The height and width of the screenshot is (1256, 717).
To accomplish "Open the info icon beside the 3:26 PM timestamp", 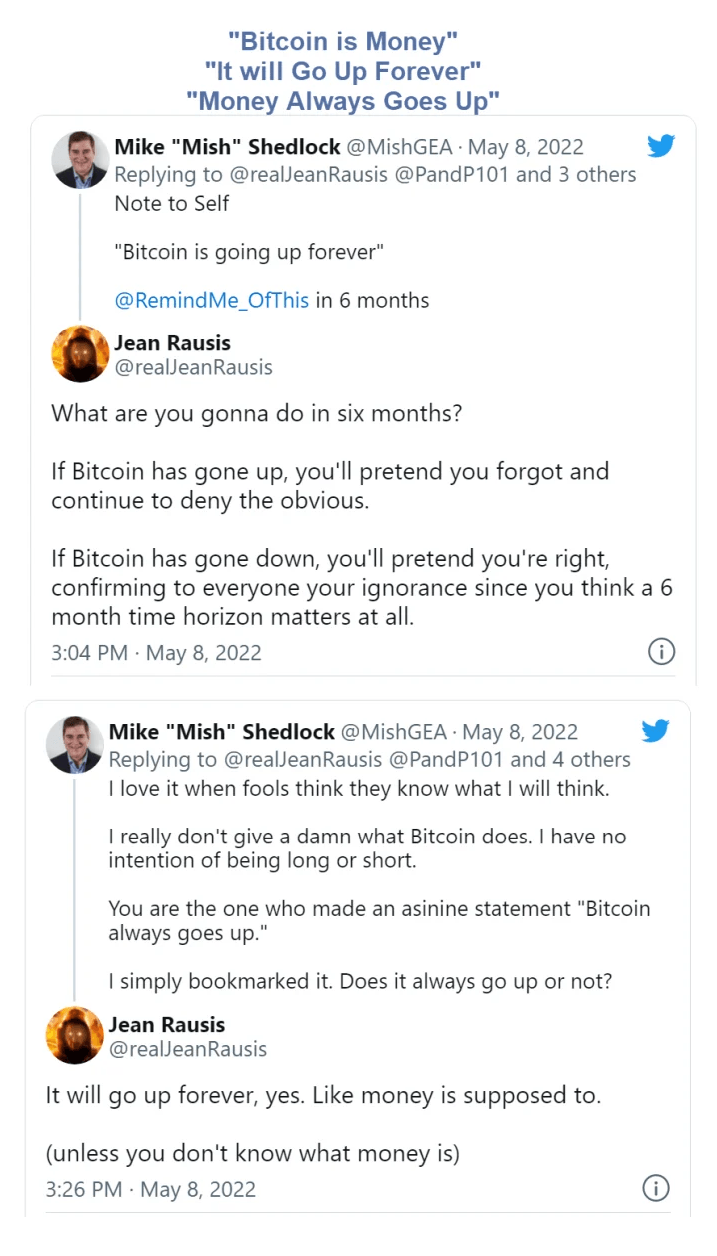I will pos(655,1188).
